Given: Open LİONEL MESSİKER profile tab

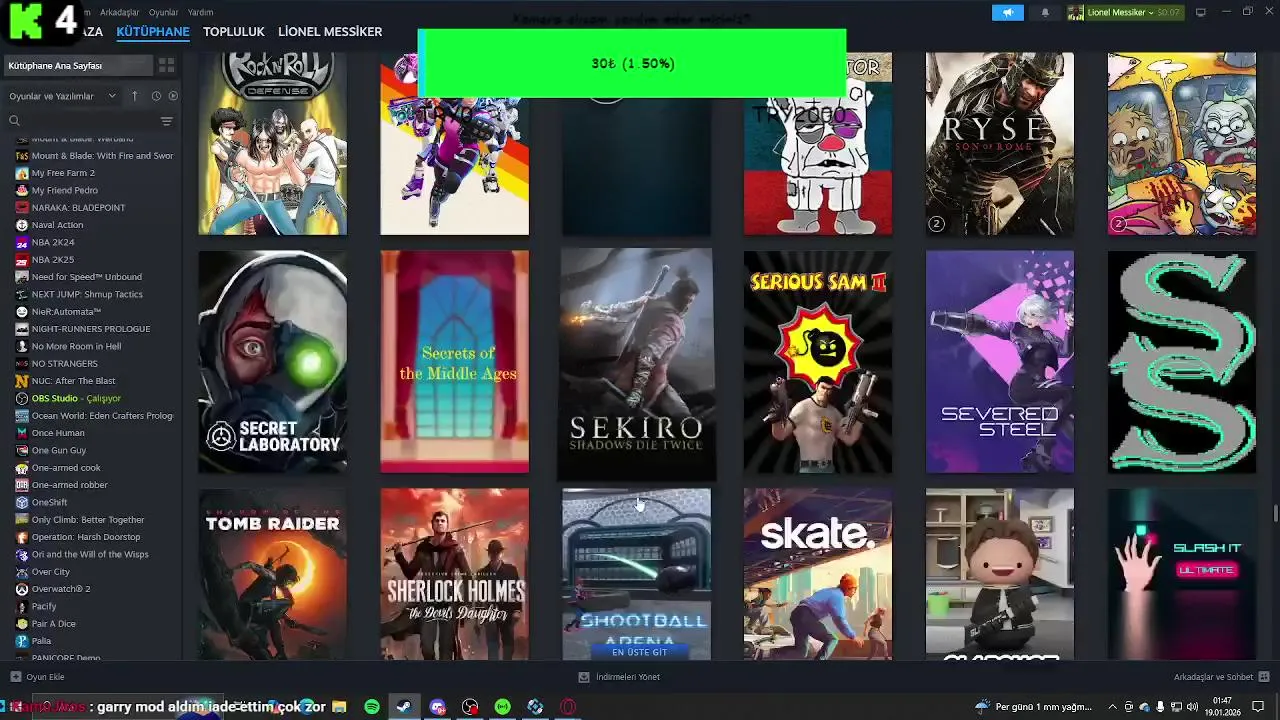Looking at the screenshot, I should click(x=330, y=32).
